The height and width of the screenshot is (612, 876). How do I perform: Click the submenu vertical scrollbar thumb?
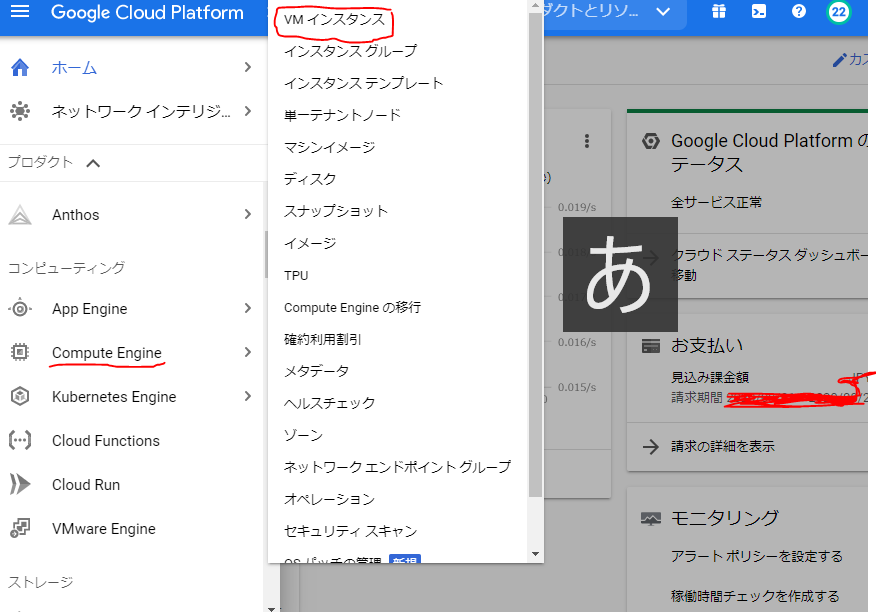pyautogui.click(x=535, y=254)
